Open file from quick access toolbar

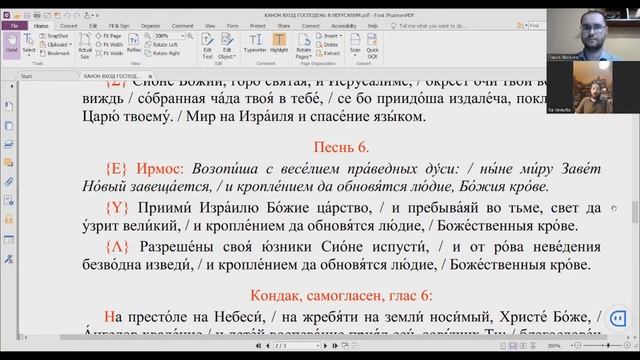[17, 16]
